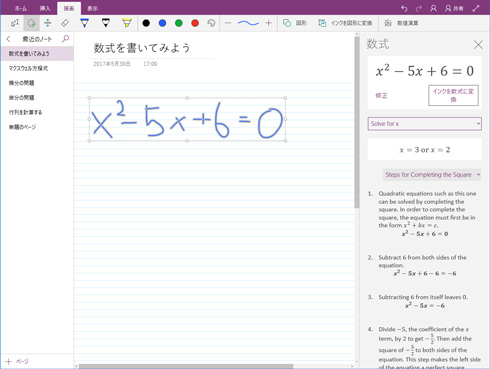Image resolution: width=490 pixels, height=369 pixels.
Task: Increase pen thickness with plus
Action: pyautogui.click(x=268, y=23)
